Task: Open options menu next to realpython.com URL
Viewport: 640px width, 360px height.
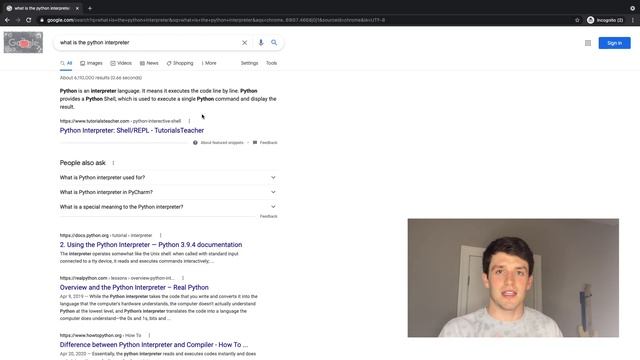Action: point(183,278)
